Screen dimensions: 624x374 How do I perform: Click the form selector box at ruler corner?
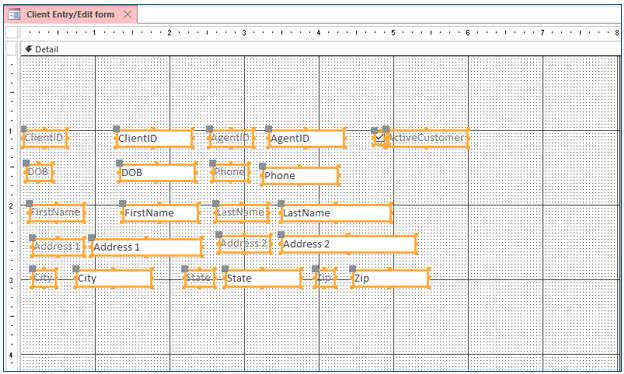[12, 32]
